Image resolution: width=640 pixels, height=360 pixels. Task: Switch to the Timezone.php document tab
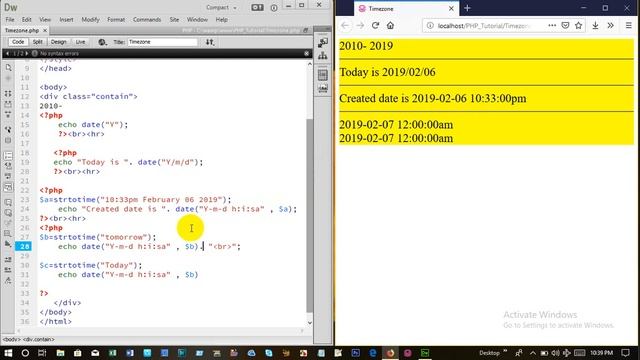22,31
